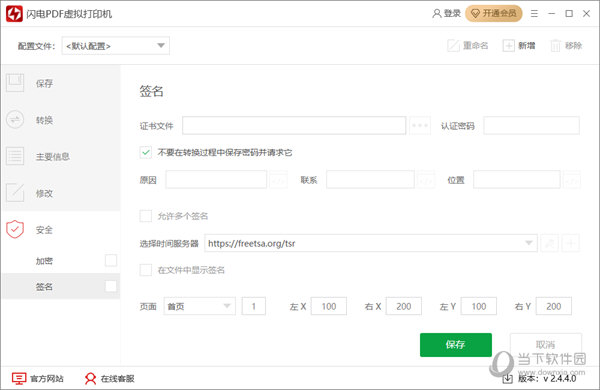Enable the 允许多个签名 checkbox
The width and height of the screenshot is (600, 390).
(145, 216)
